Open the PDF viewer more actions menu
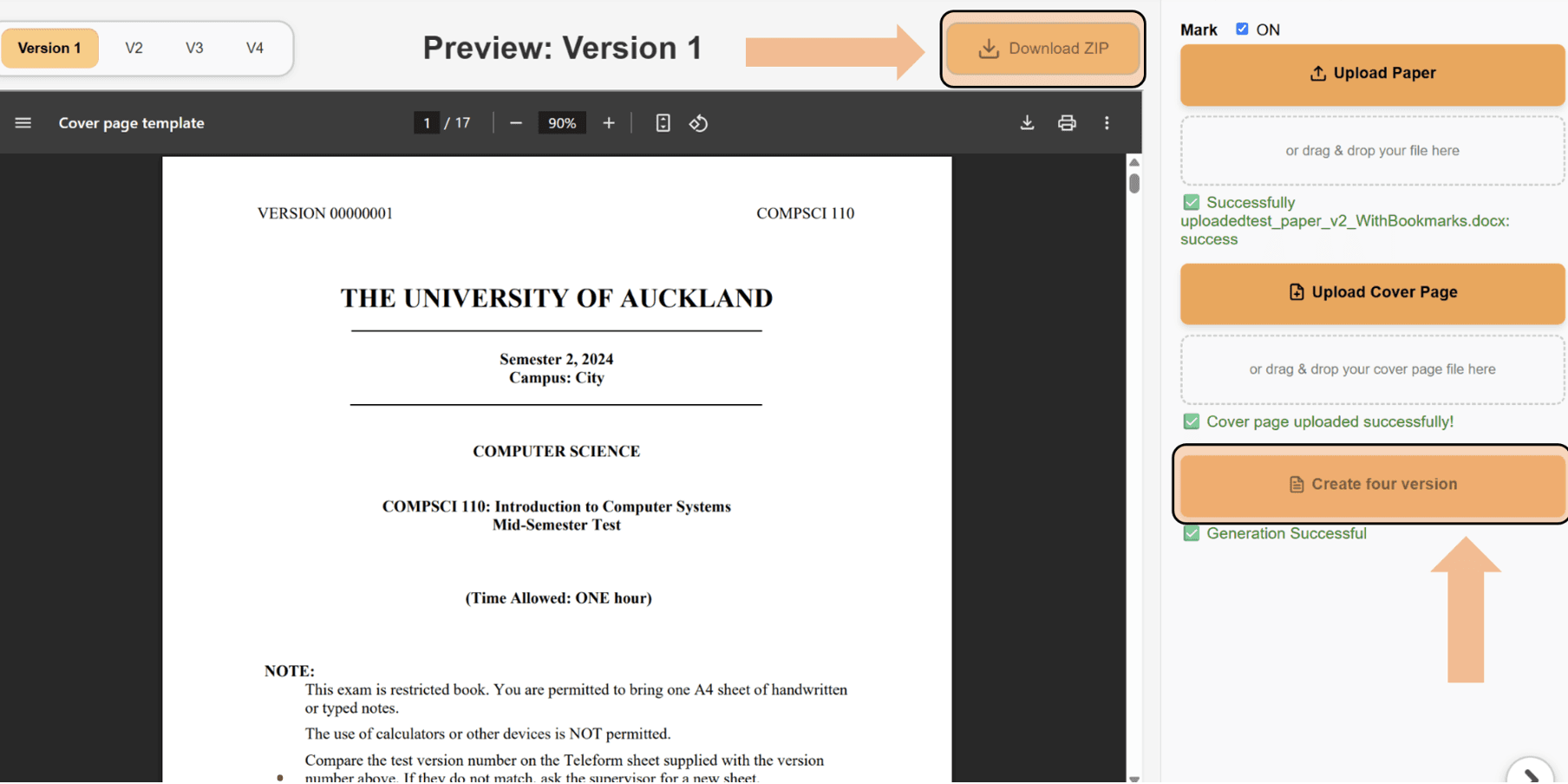This screenshot has width=1568, height=784. click(1107, 123)
